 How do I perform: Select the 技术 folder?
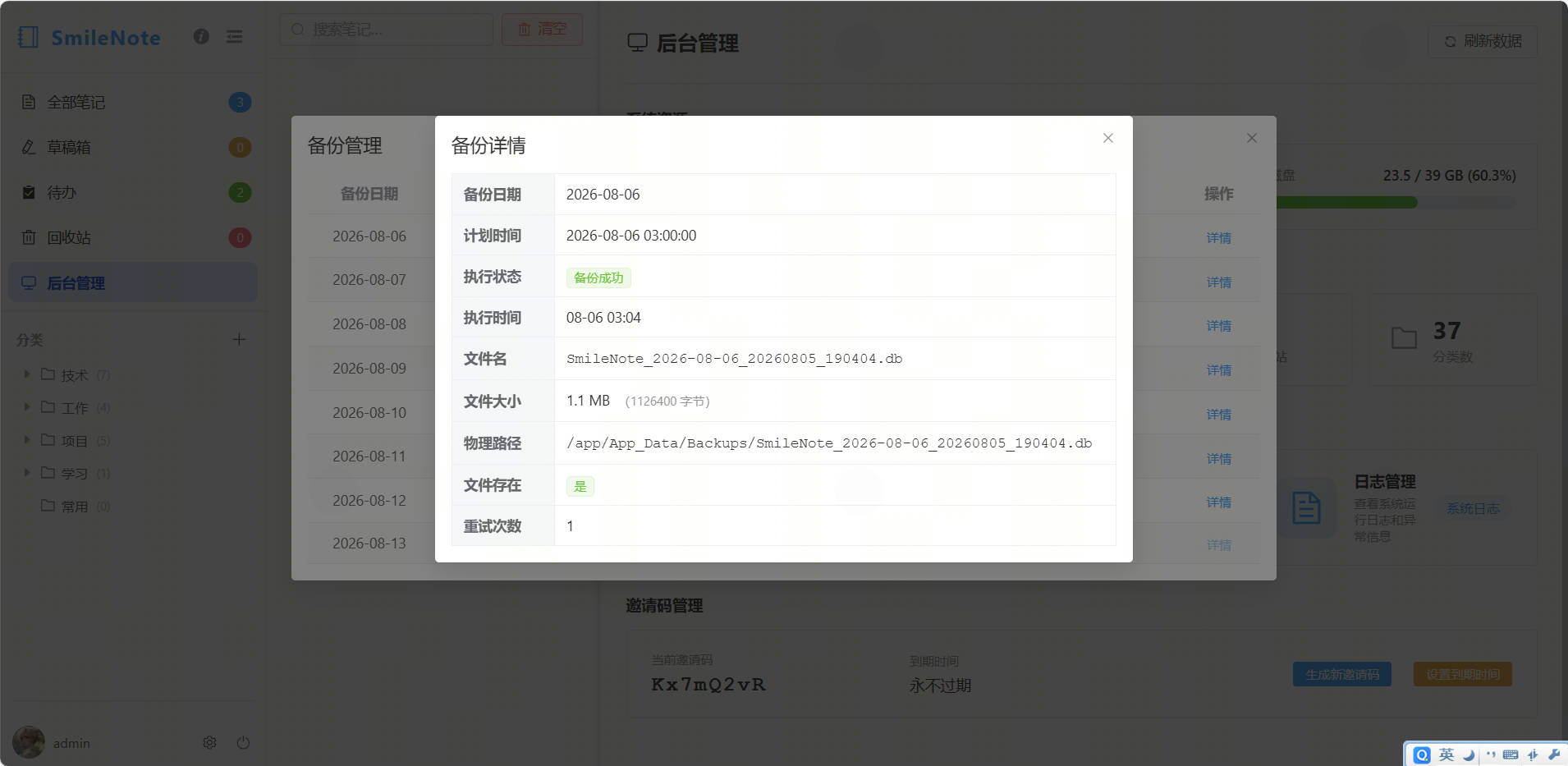coord(75,375)
